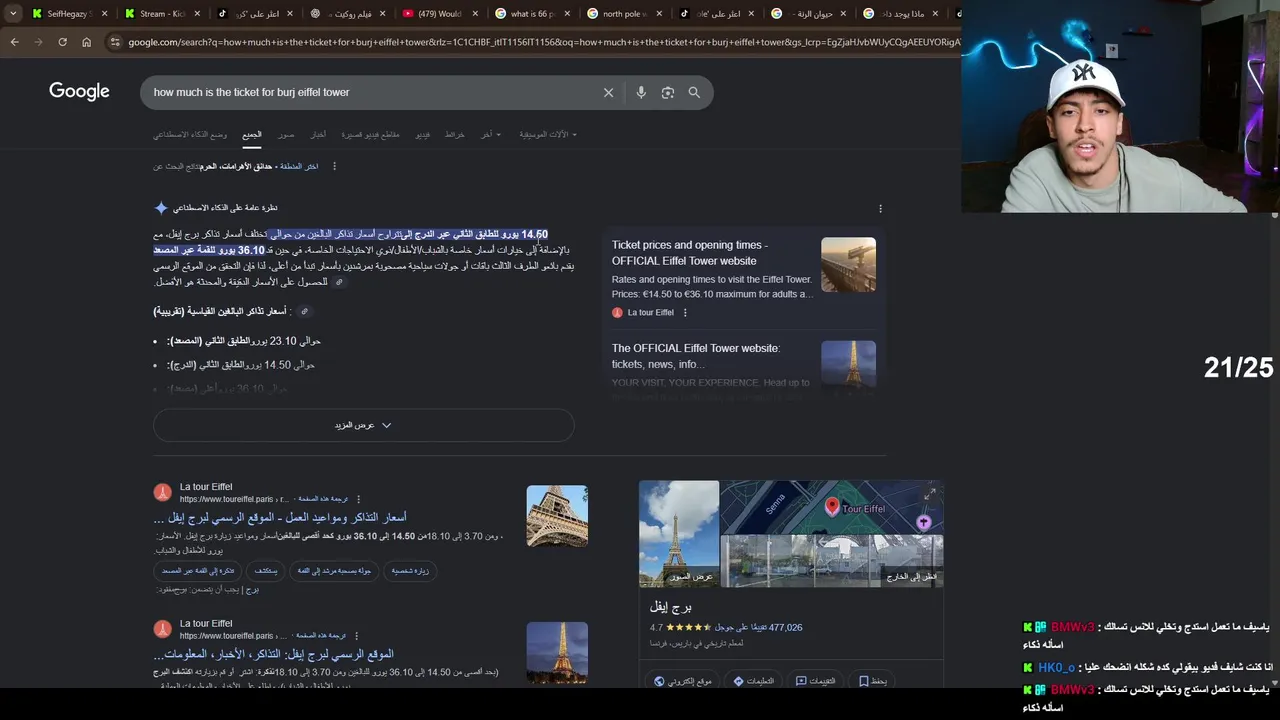Expand the 'أخر' More filters dropdown
The image size is (1280, 720).
491,134
